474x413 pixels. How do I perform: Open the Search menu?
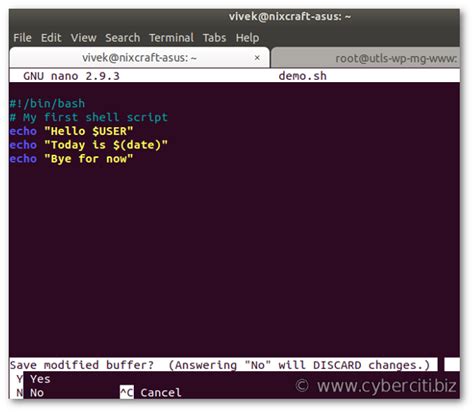(123, 38)
